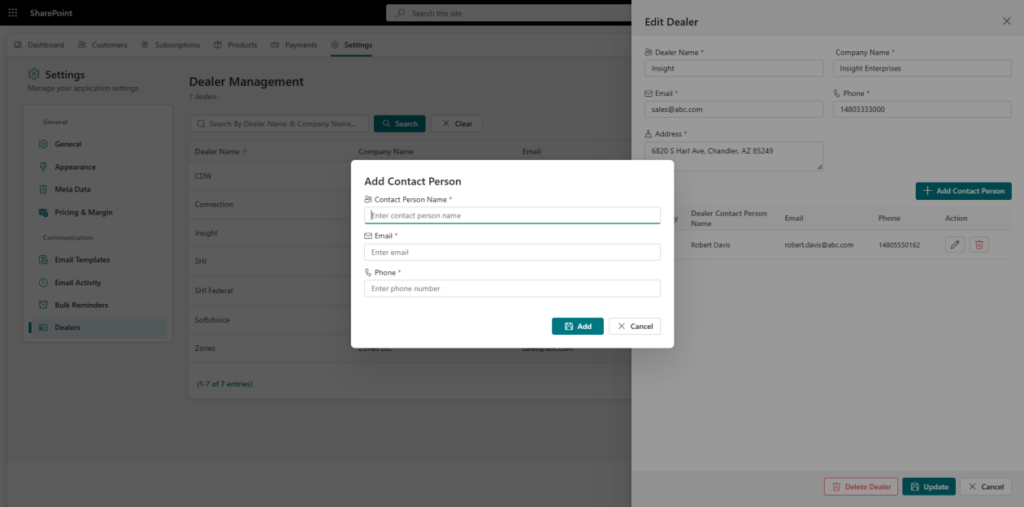The height and width of the screenshot is (507, 1024).
Task: Click the Meta Data sidebar icon
Action: [43, 189]
